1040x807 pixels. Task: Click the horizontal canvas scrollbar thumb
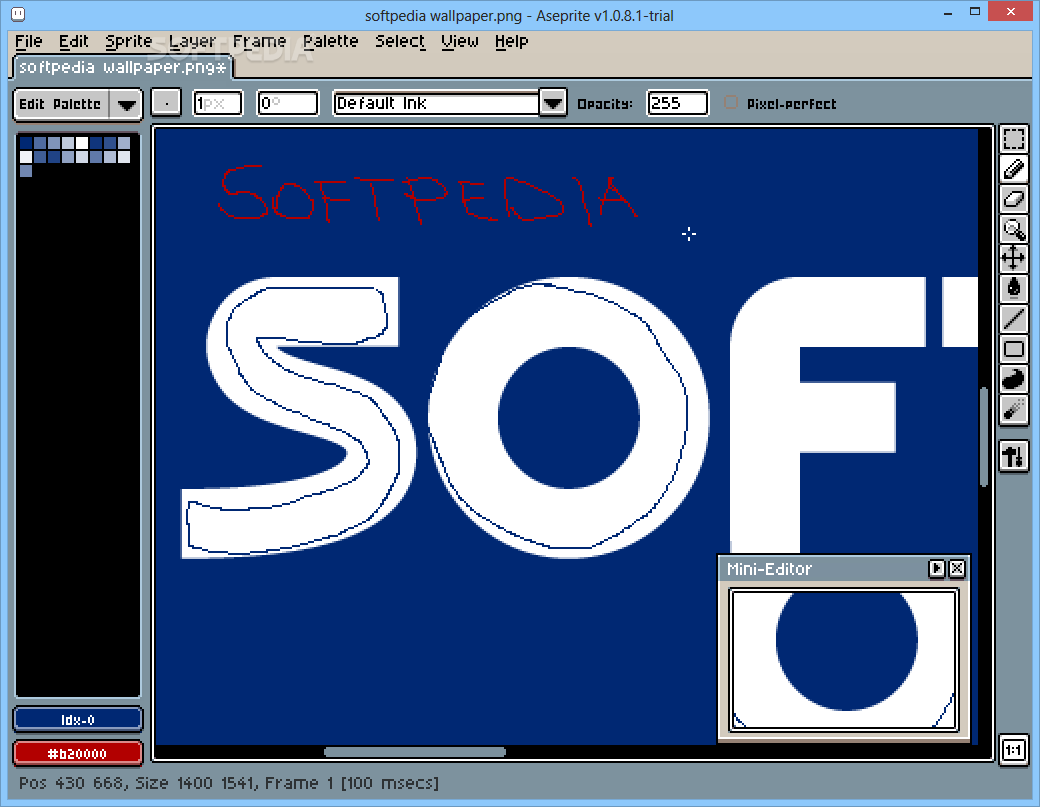tap(415, 752)
